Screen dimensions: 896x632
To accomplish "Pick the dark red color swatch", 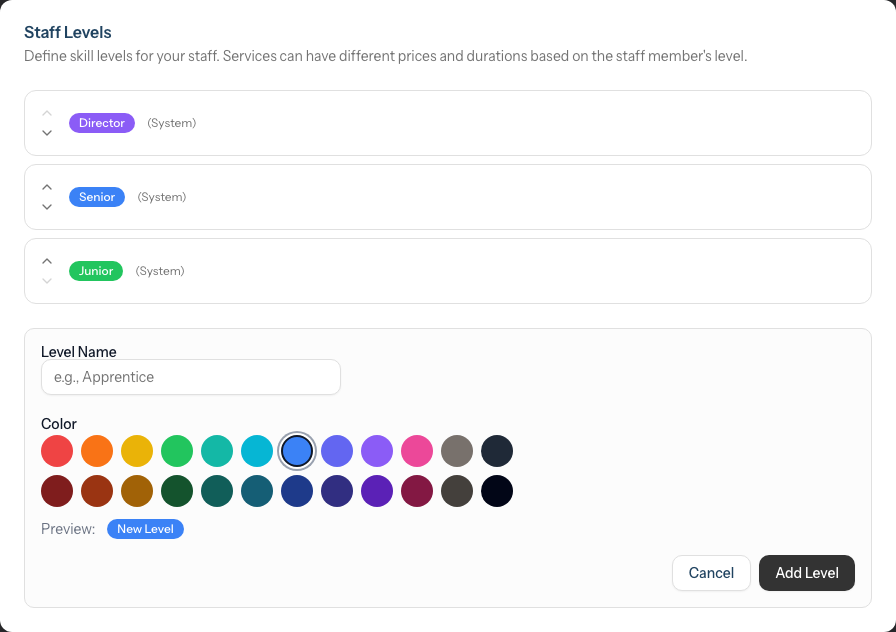I will pyautogui.click(x=57, y=491).
